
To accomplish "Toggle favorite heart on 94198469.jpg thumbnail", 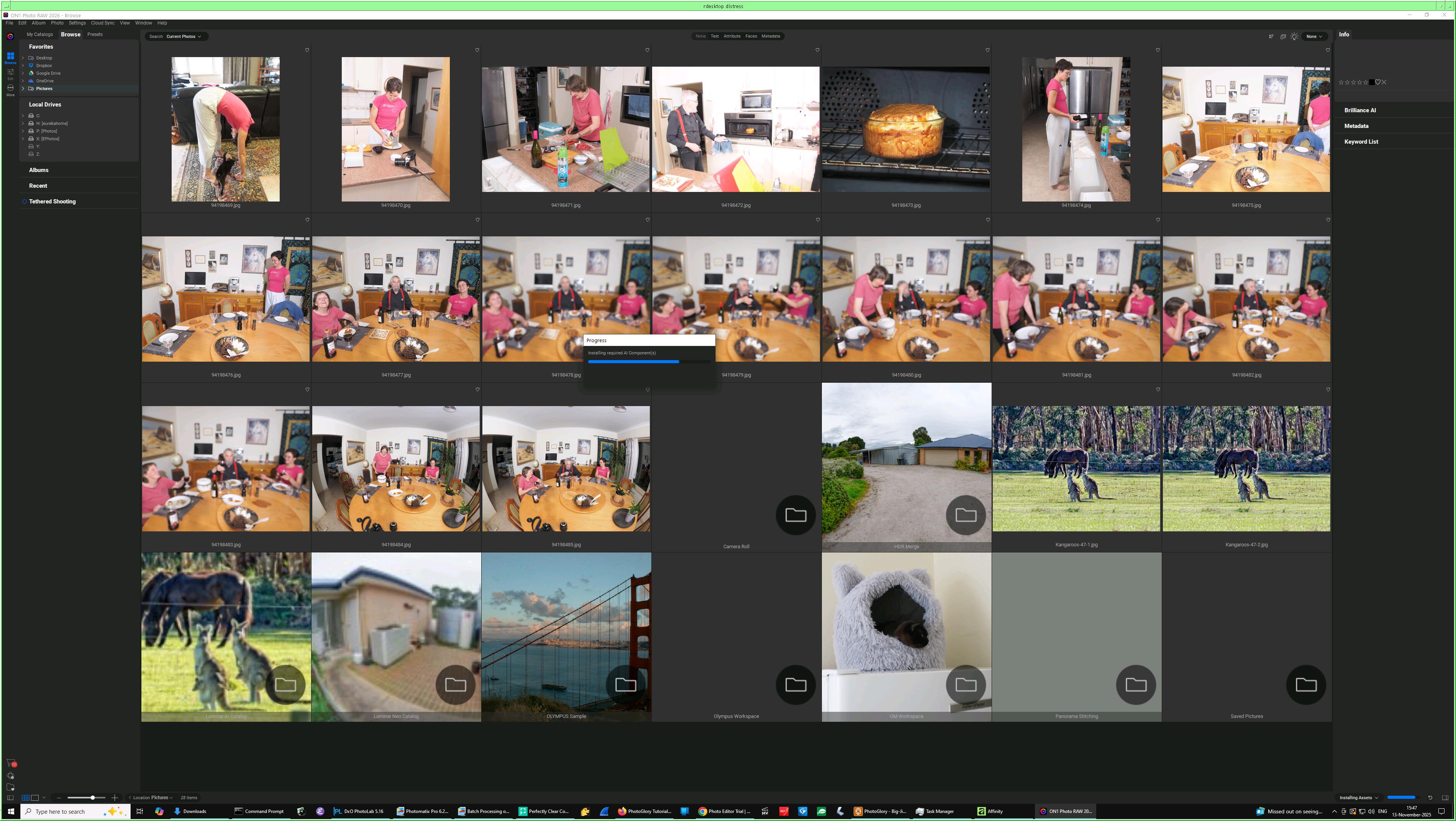I will (307, 50).
